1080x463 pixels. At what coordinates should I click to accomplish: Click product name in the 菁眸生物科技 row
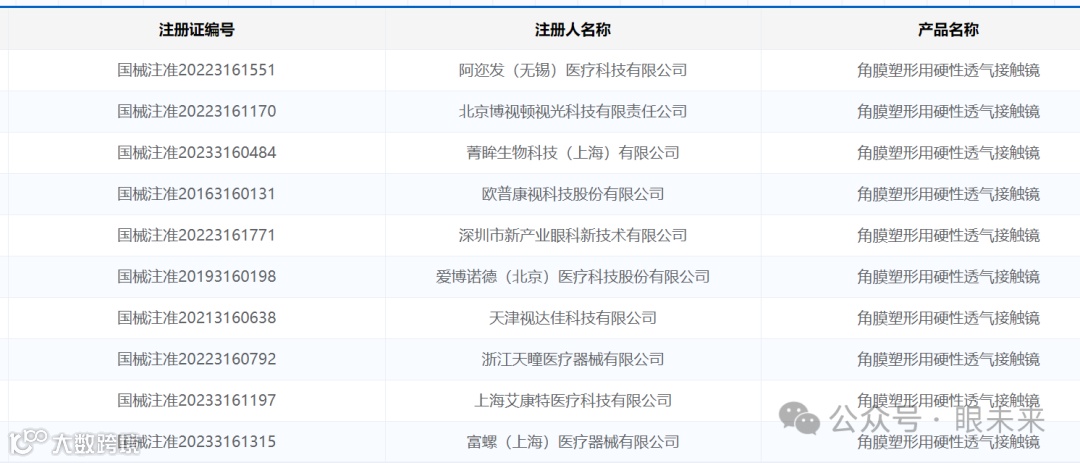pos(948,153)
